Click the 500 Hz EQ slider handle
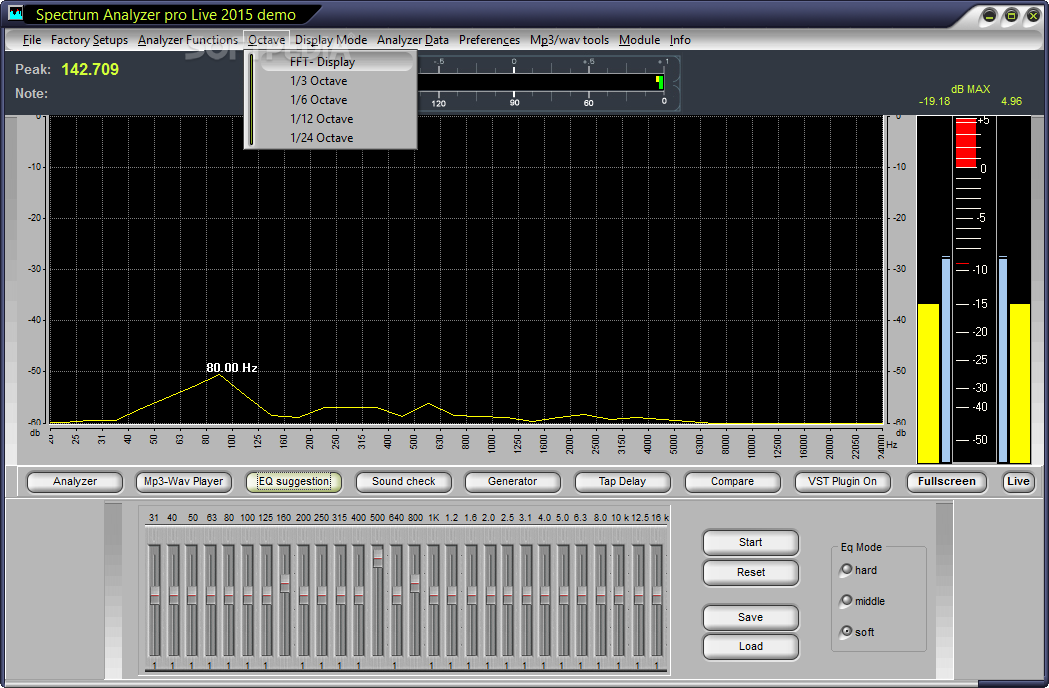 (x=378, y=558)
